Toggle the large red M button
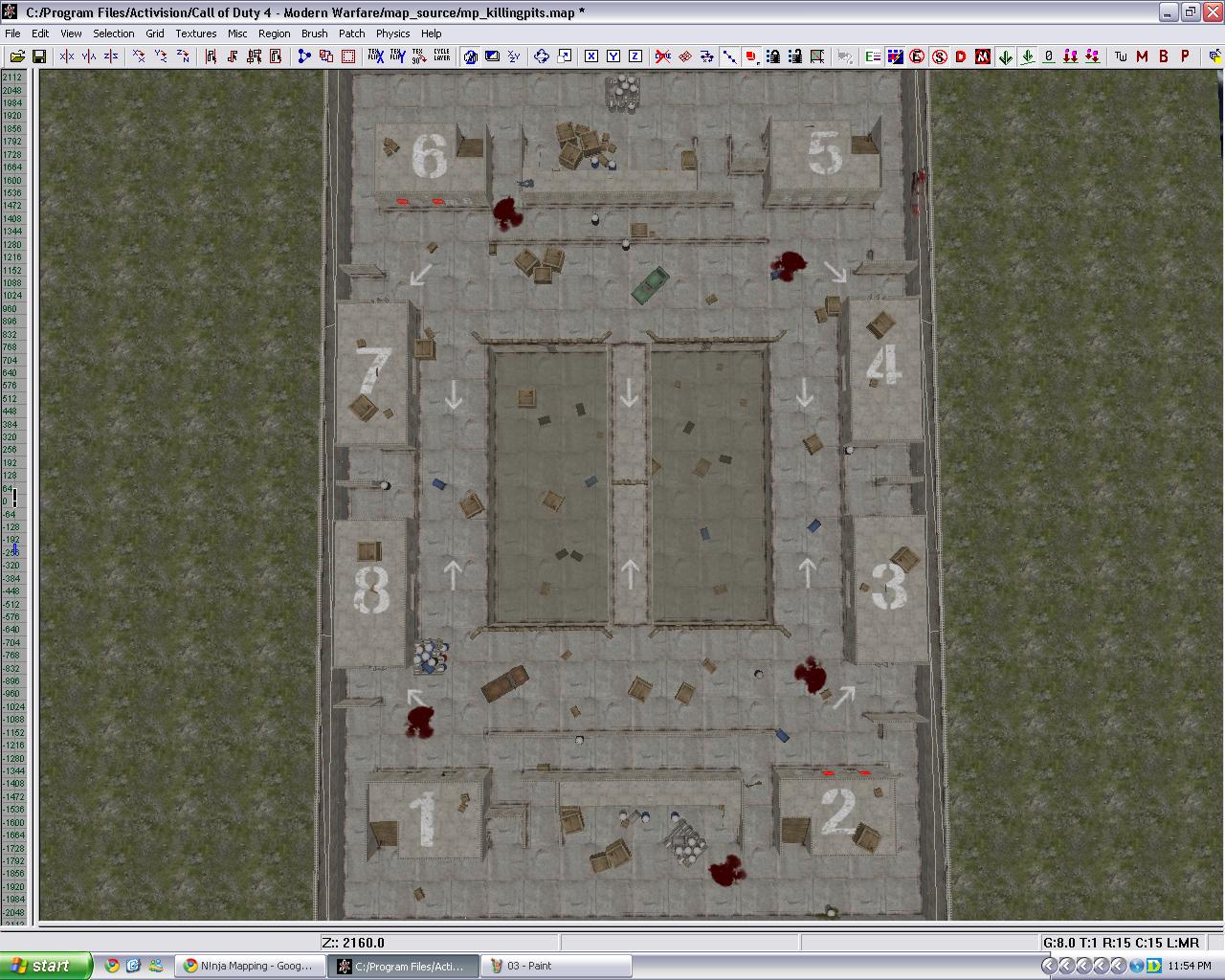1225x980 pixels. click(x=1142, y=56)
